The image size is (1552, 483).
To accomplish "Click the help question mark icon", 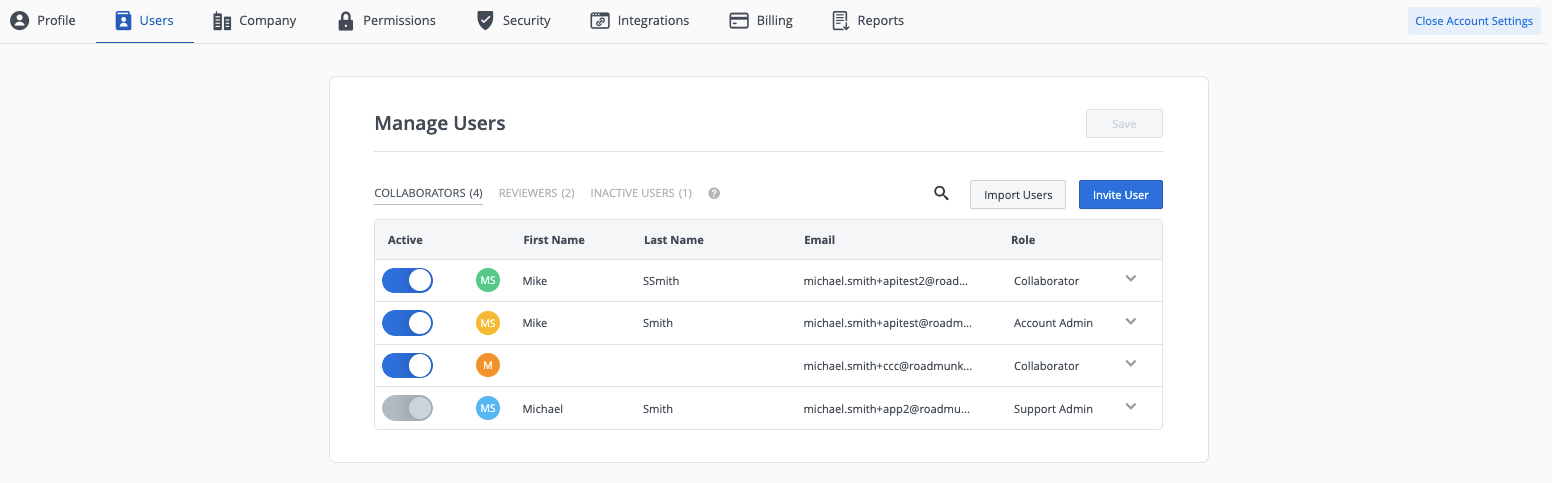I will click(714, 193).
